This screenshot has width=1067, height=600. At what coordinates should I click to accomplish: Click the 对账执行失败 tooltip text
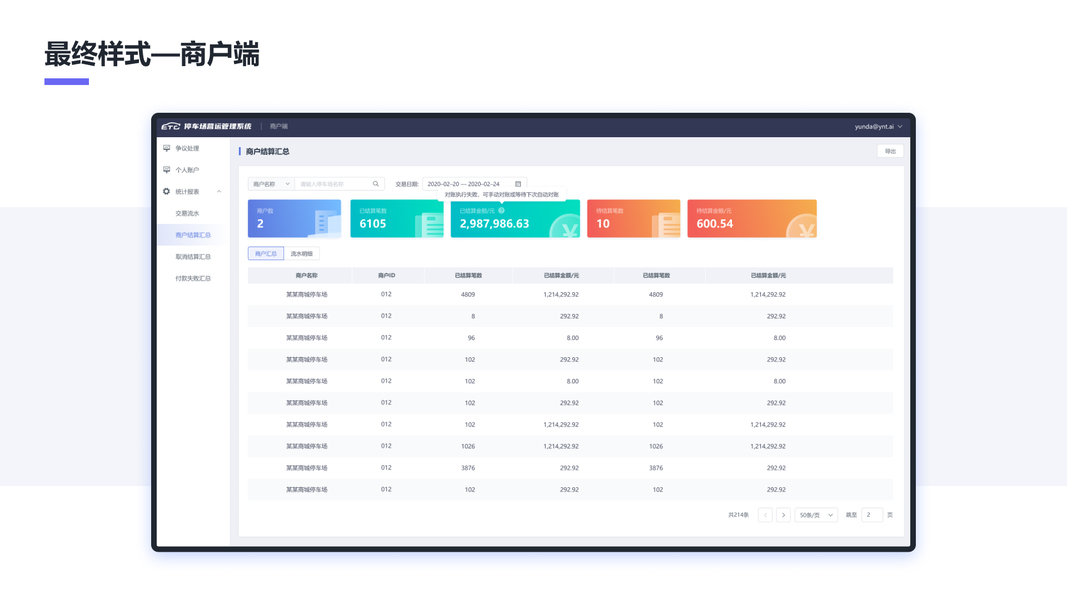(x=502, y=195)
